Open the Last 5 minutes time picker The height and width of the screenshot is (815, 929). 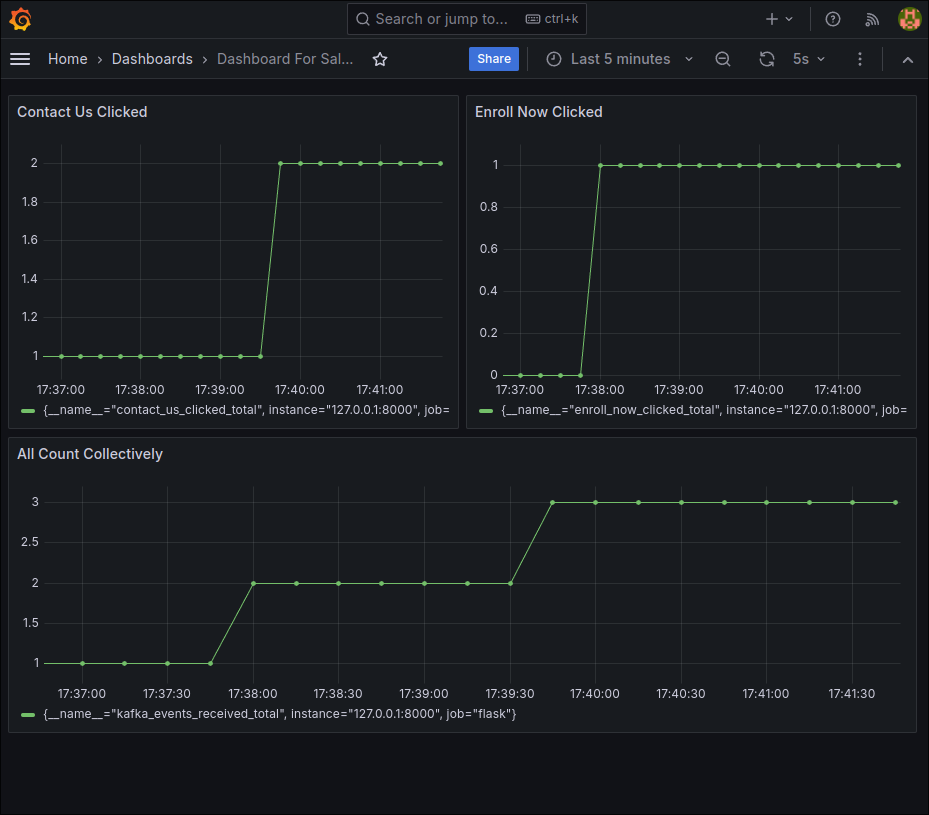tap(620, 59)
